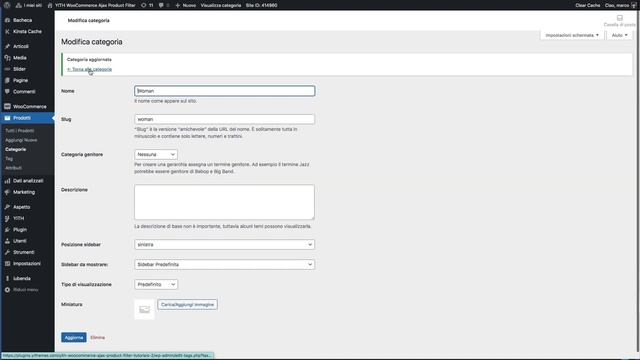Click the Descrizione text area
This screenshot has width=640, height=360.
(x=224, y=202)
